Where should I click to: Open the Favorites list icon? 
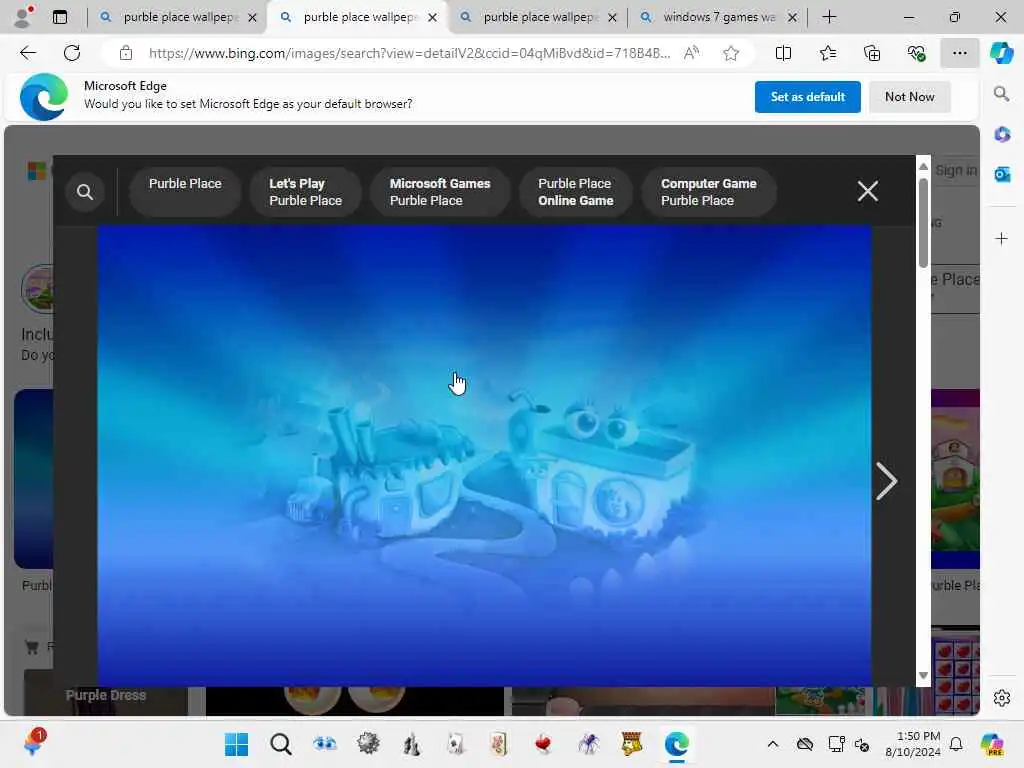[827, 54]
